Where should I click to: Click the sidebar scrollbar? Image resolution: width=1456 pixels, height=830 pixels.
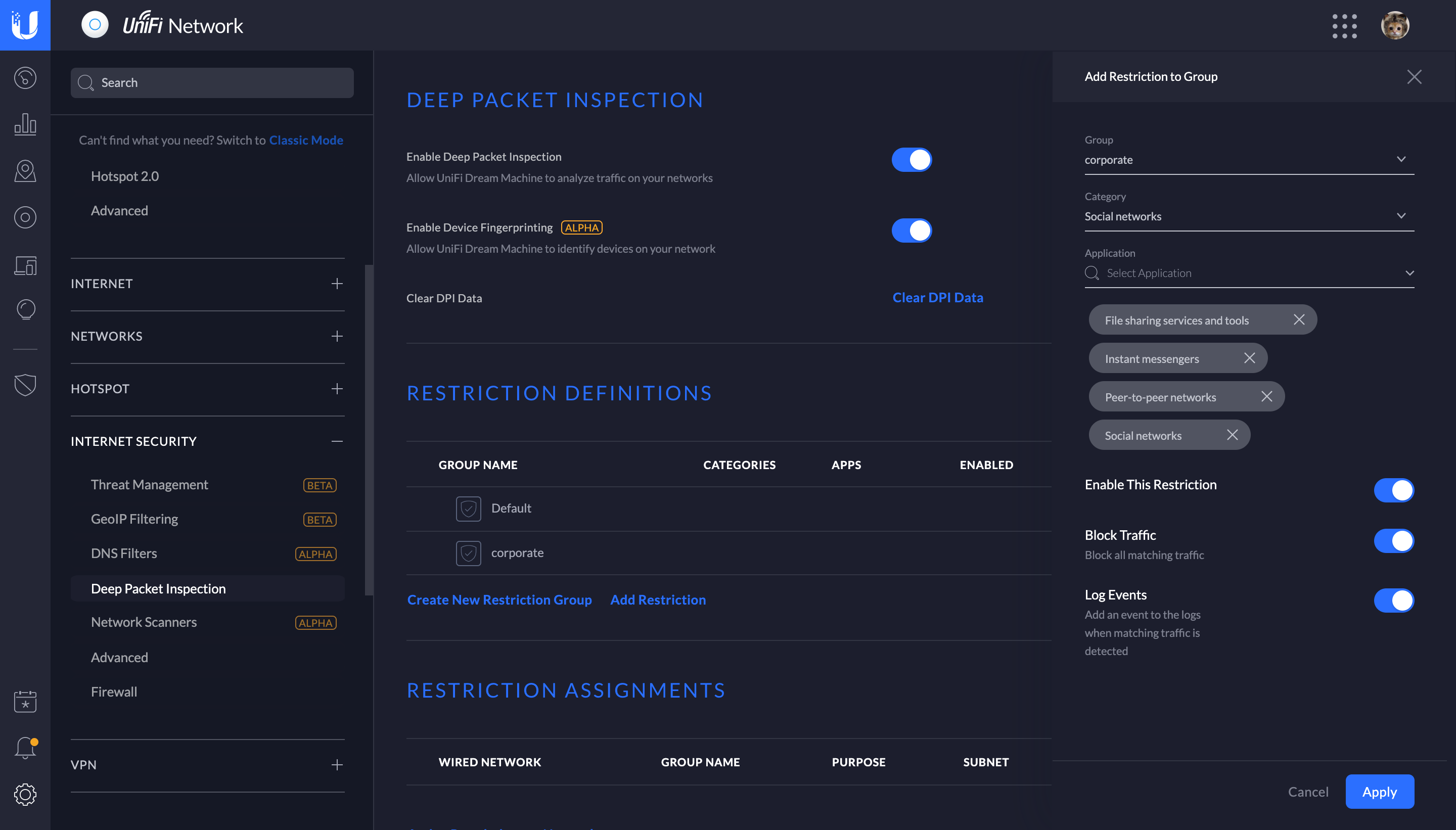[369, 430]
